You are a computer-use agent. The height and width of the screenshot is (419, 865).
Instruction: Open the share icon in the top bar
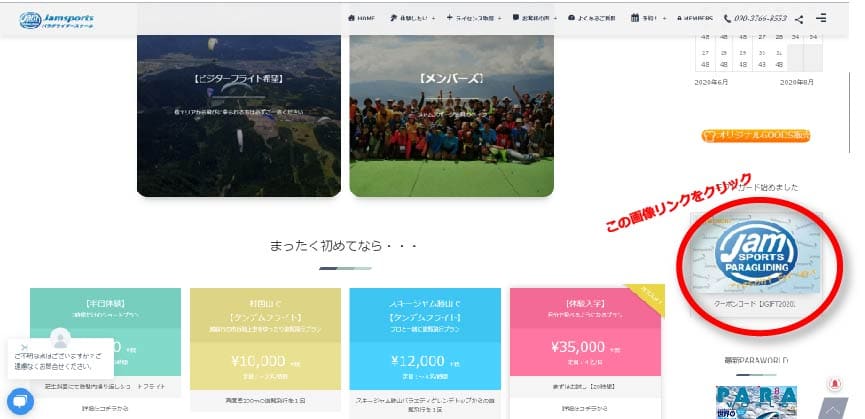click(x=799, y=19)
